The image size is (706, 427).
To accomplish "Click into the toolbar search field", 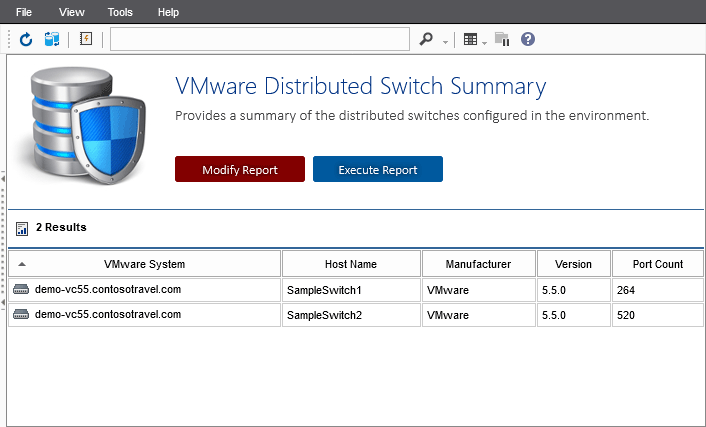I will click(260, 39).
